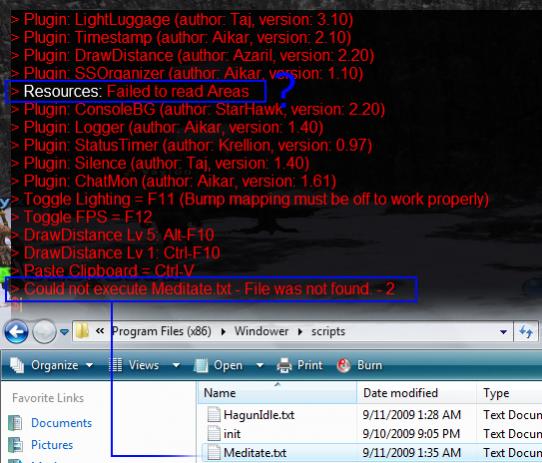This screenshot has height=463, width=542.
Task: Sort files by Name column header
Action: (278, 393)
